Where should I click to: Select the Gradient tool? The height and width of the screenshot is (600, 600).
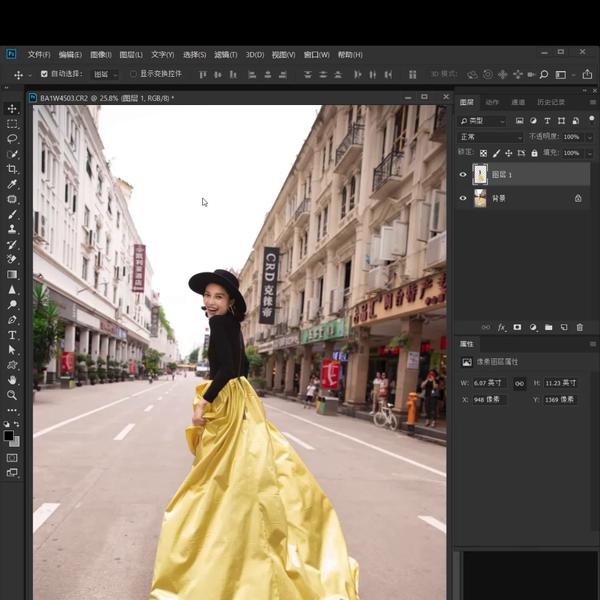[12, 274]
